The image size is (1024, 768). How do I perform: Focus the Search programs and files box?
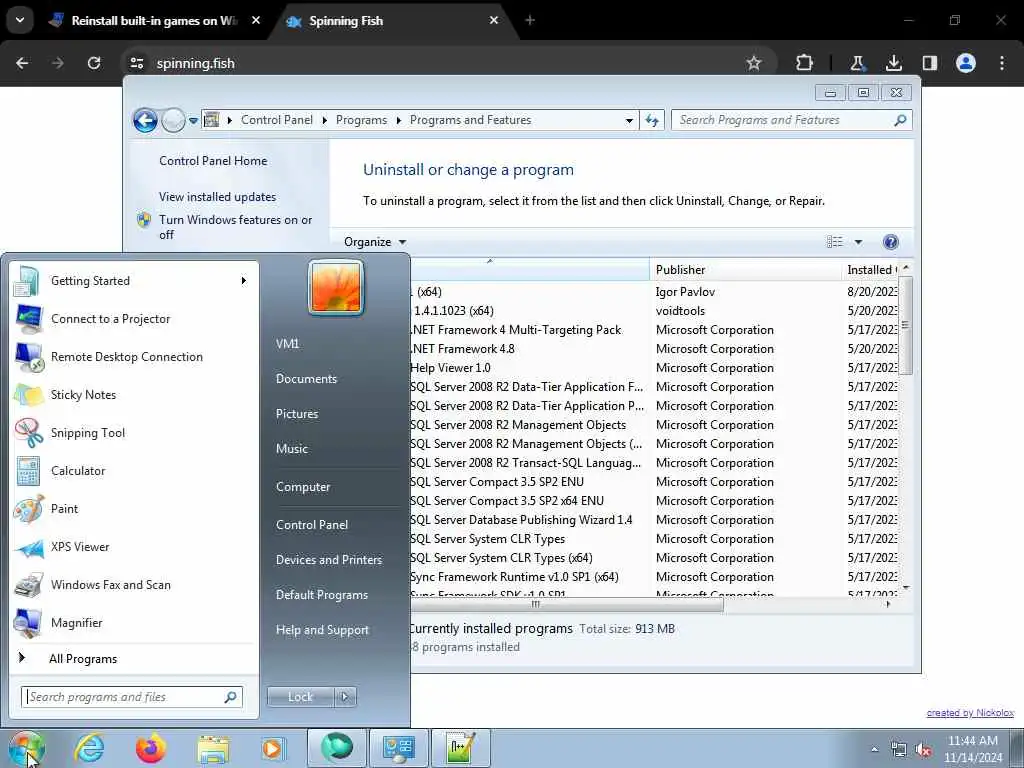[131, 697]
